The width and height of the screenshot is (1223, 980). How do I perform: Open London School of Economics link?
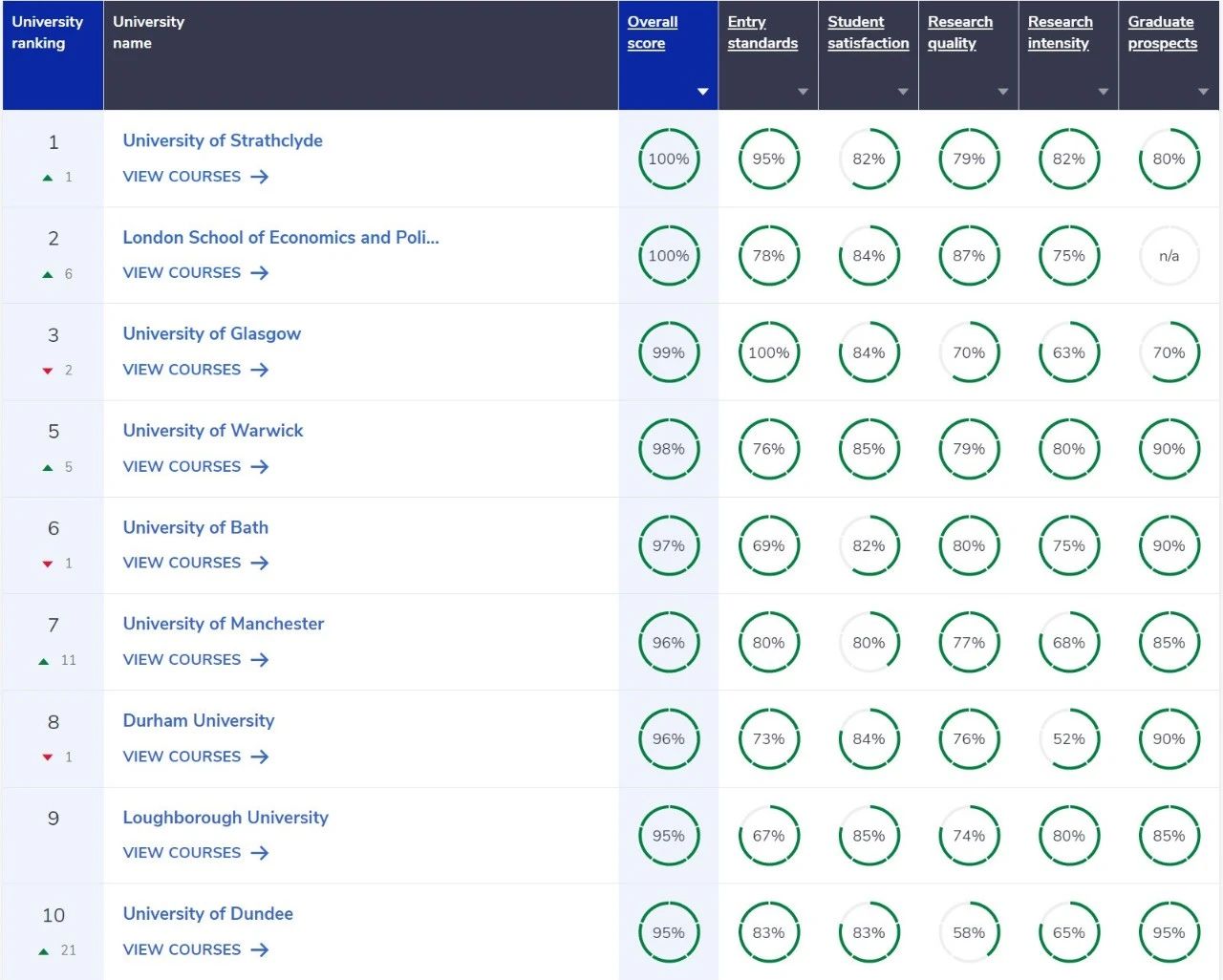pos(280,237)
